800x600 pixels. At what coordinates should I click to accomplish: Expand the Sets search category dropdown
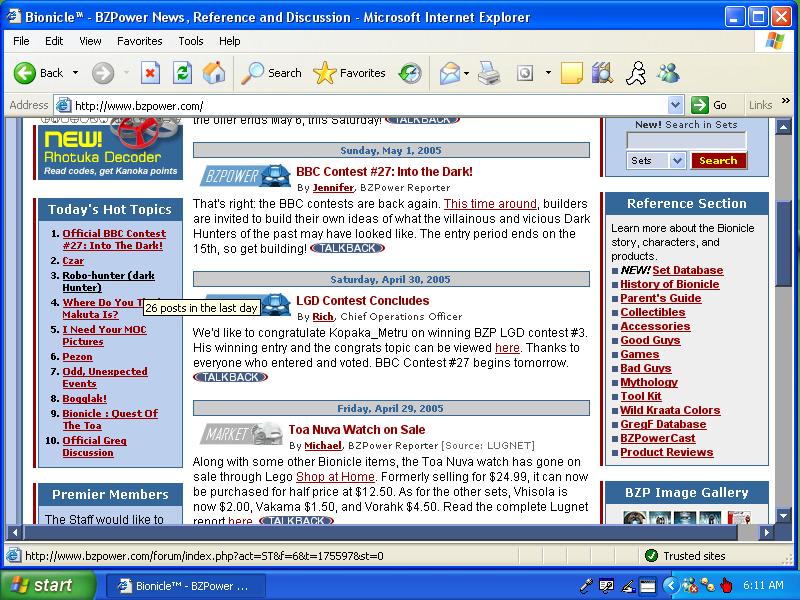pyautogui.click(x=677, y=161)
